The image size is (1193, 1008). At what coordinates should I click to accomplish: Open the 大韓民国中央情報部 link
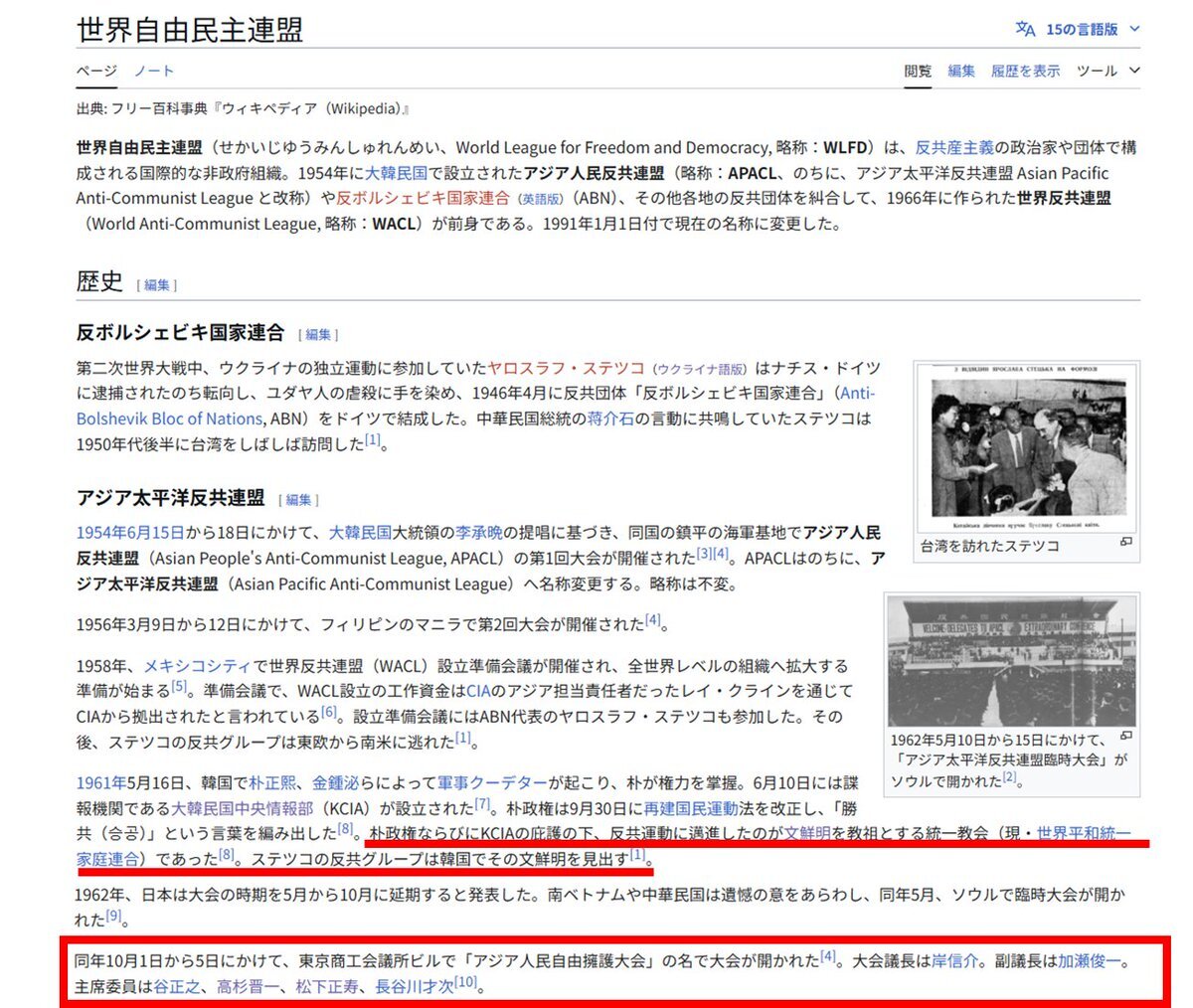tap(242, 809)
